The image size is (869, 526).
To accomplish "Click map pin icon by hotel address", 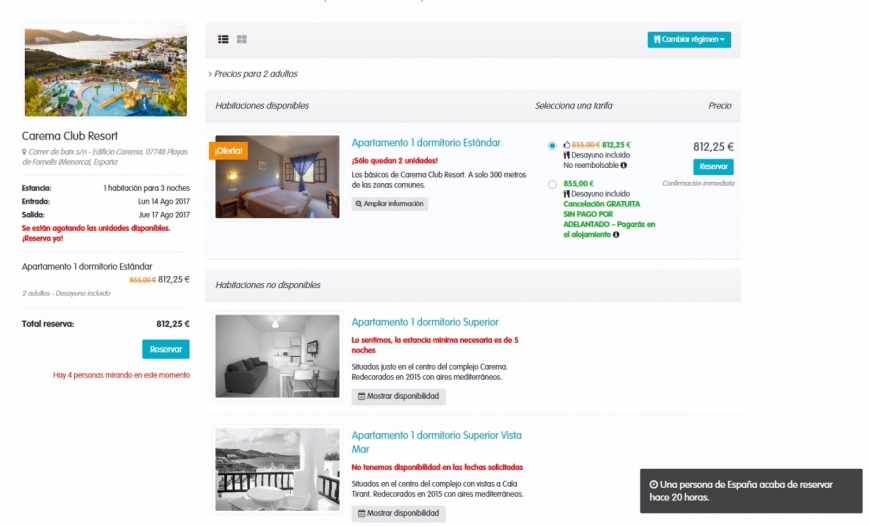I will pyautogui.click(x=24, y=152).
